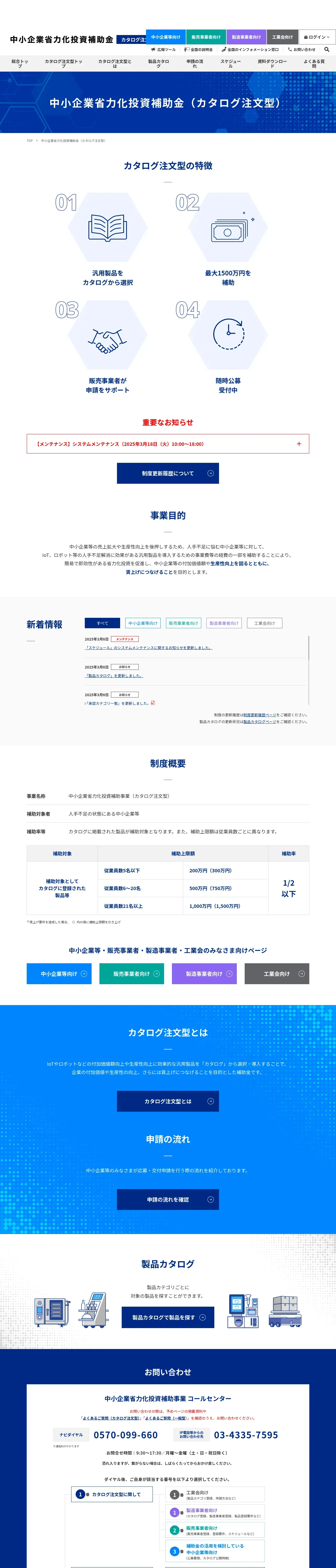The image size is (336, 1568).
Task: Open 全国のインフォメーション窓口 link
Action: click(x=250, y=49)
